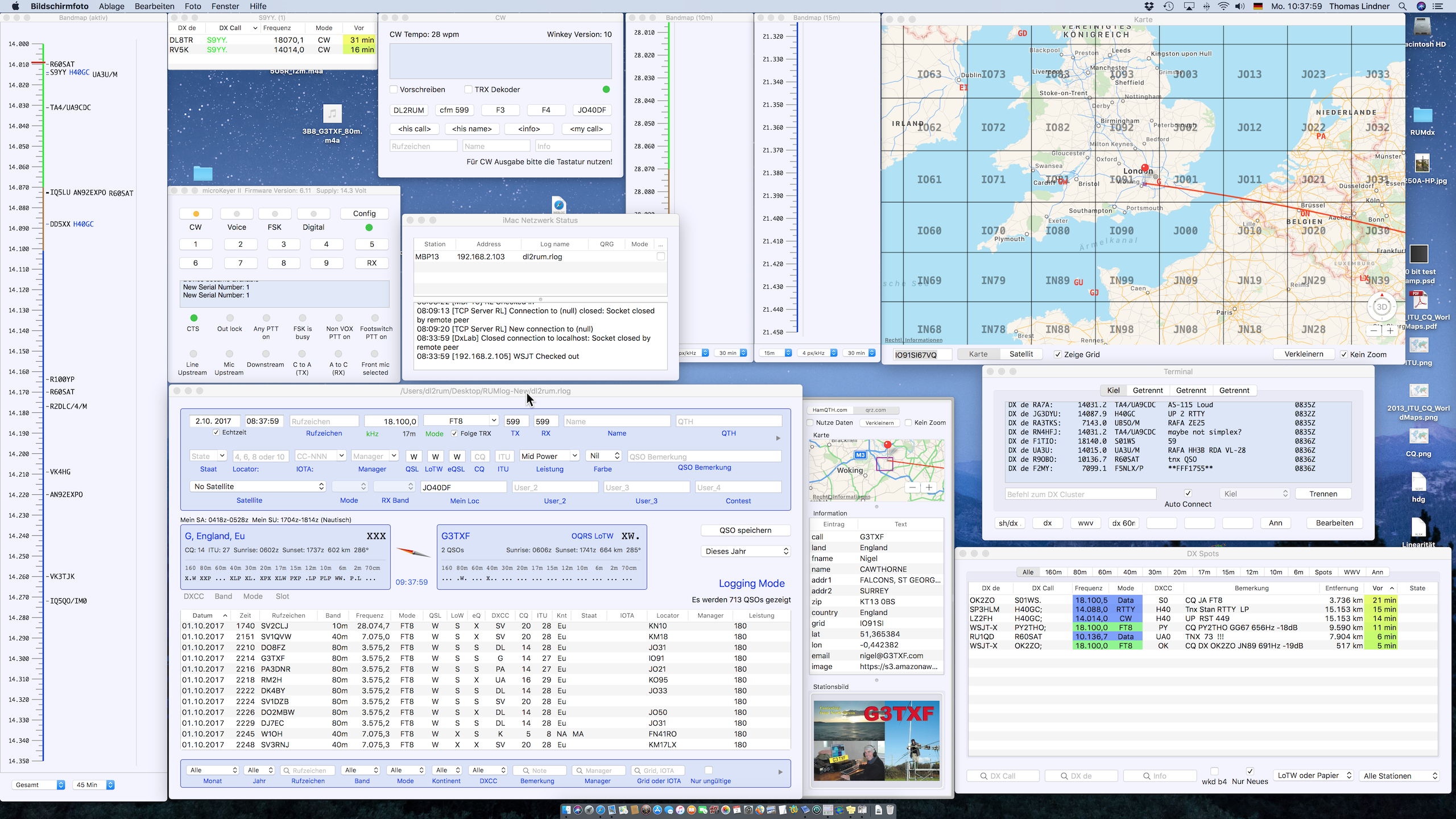Open the FT8 mode dropdown

click(494, 420)
